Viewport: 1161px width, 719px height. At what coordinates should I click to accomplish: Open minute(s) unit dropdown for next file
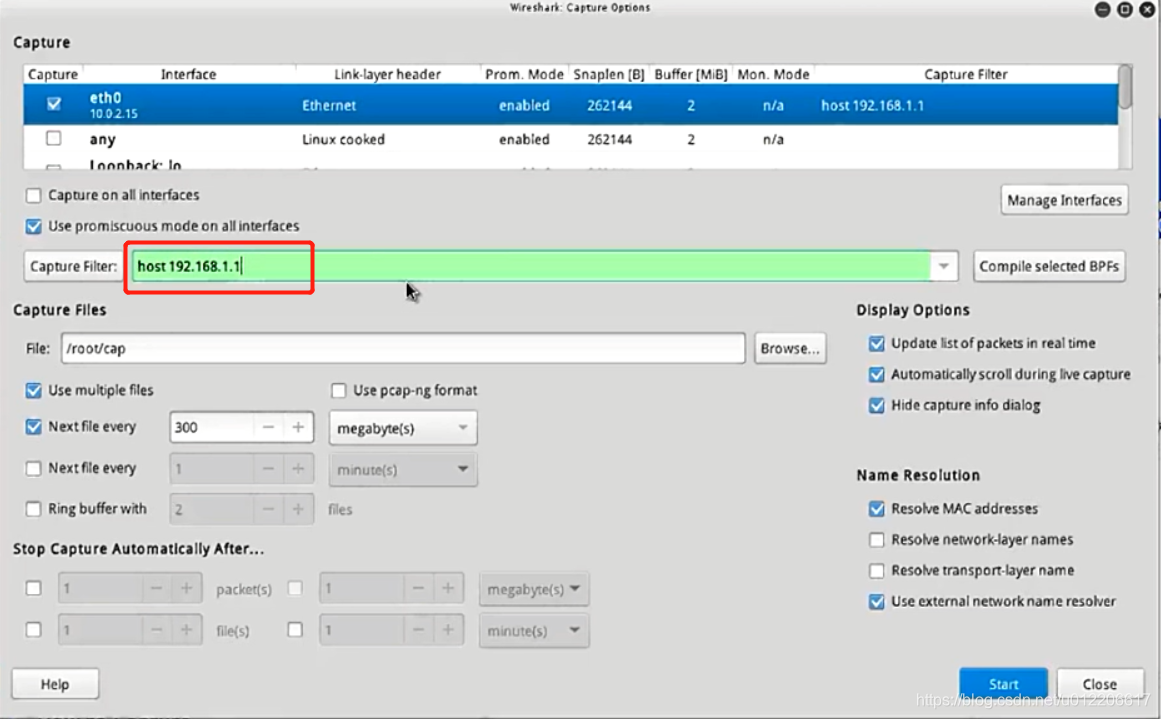click(403, 469)
